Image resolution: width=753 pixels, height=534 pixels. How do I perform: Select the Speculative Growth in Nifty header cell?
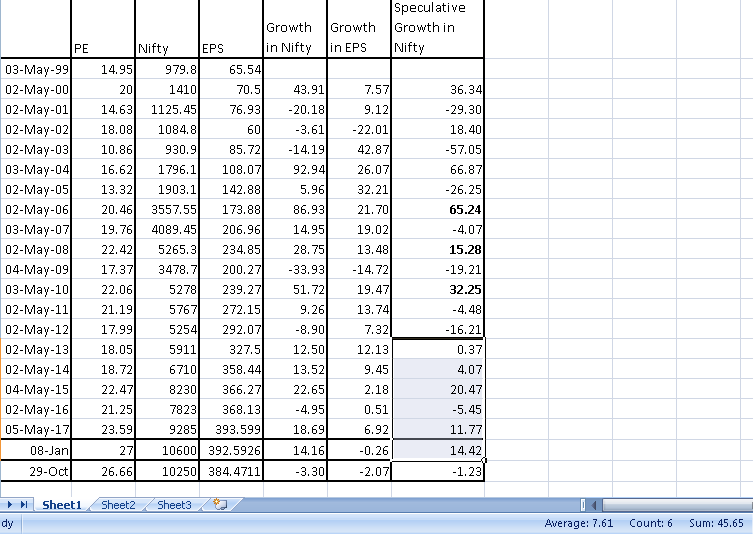[437, 28]
